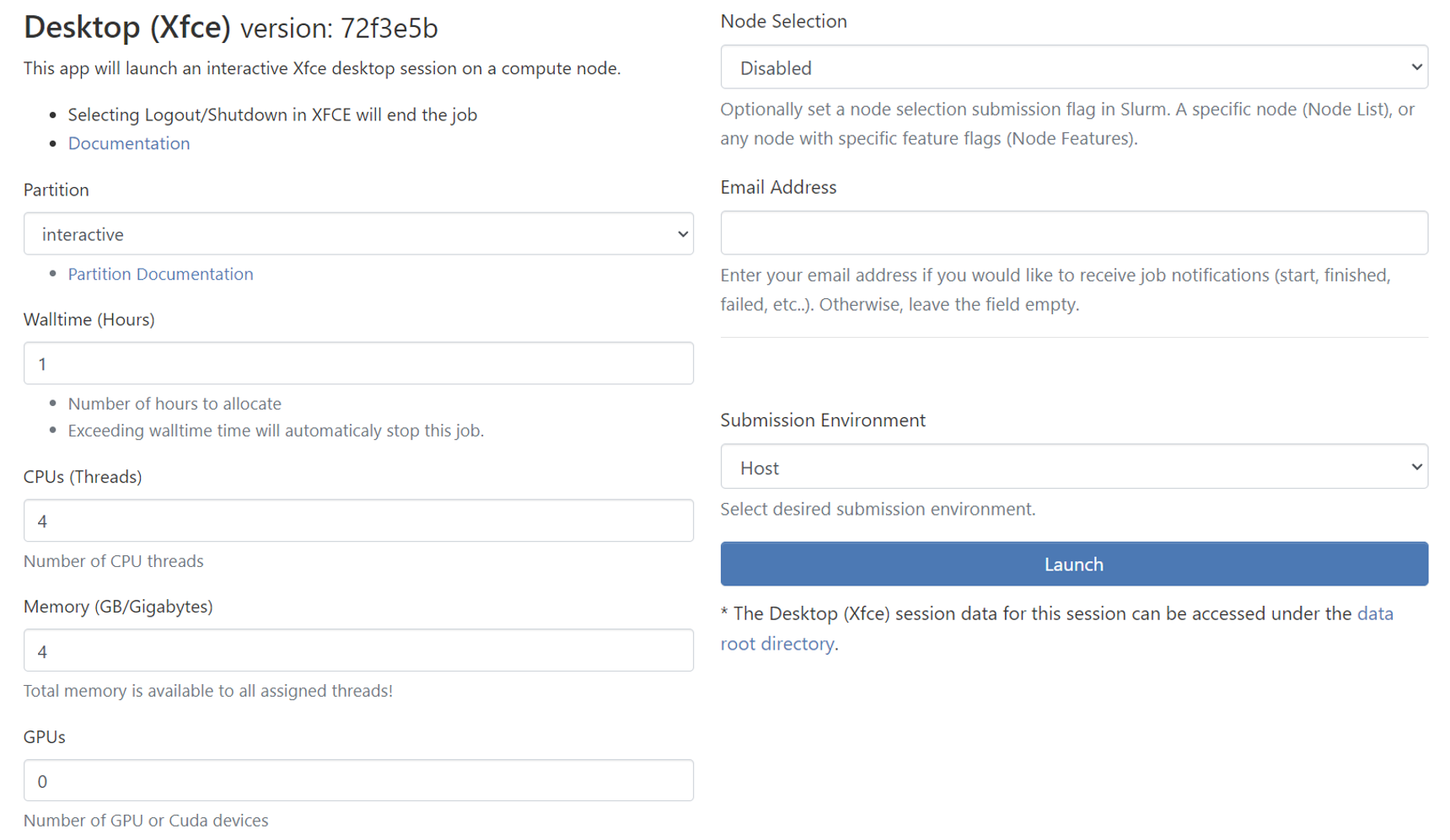Open the Documentation link
This screenshot has height=840, width=1450.
[129, 143]
